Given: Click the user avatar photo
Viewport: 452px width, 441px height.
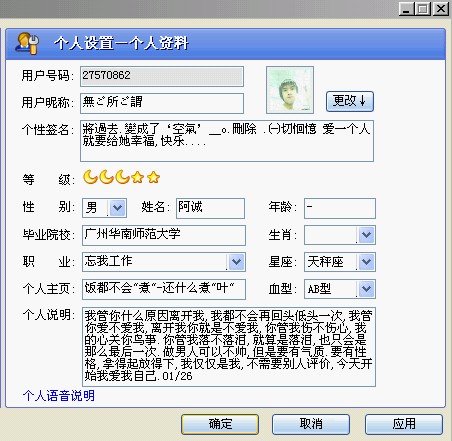Looking at the screenshot, I should click(x=290, y=90).
